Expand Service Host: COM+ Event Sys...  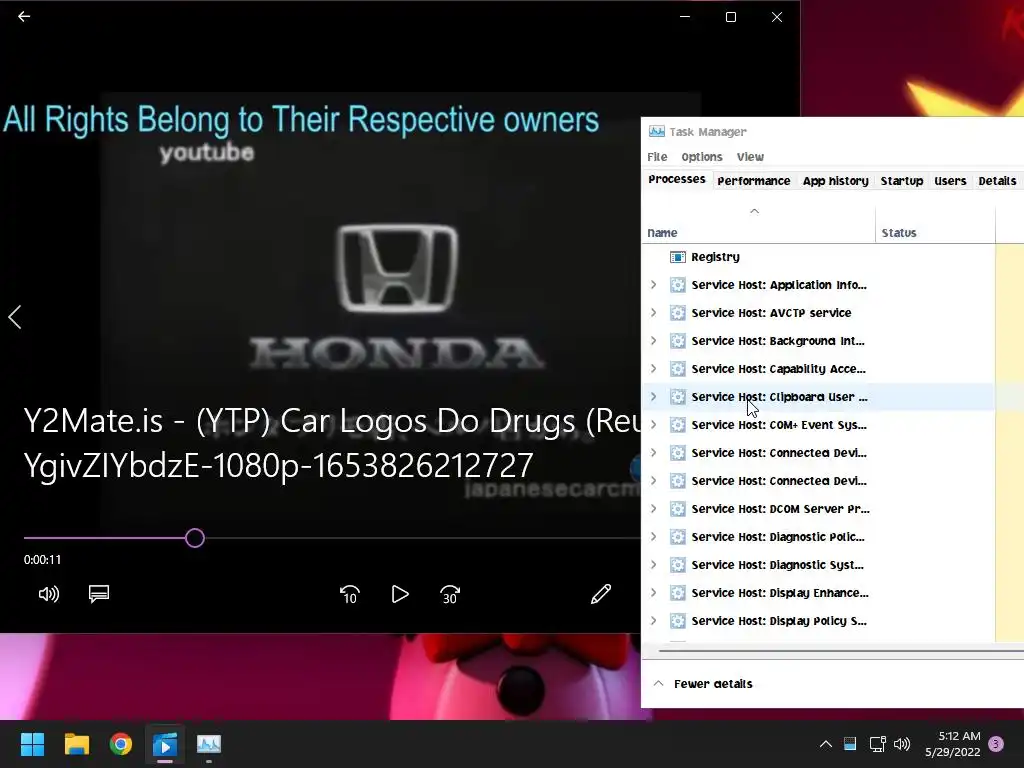click(x=654, y=425)
